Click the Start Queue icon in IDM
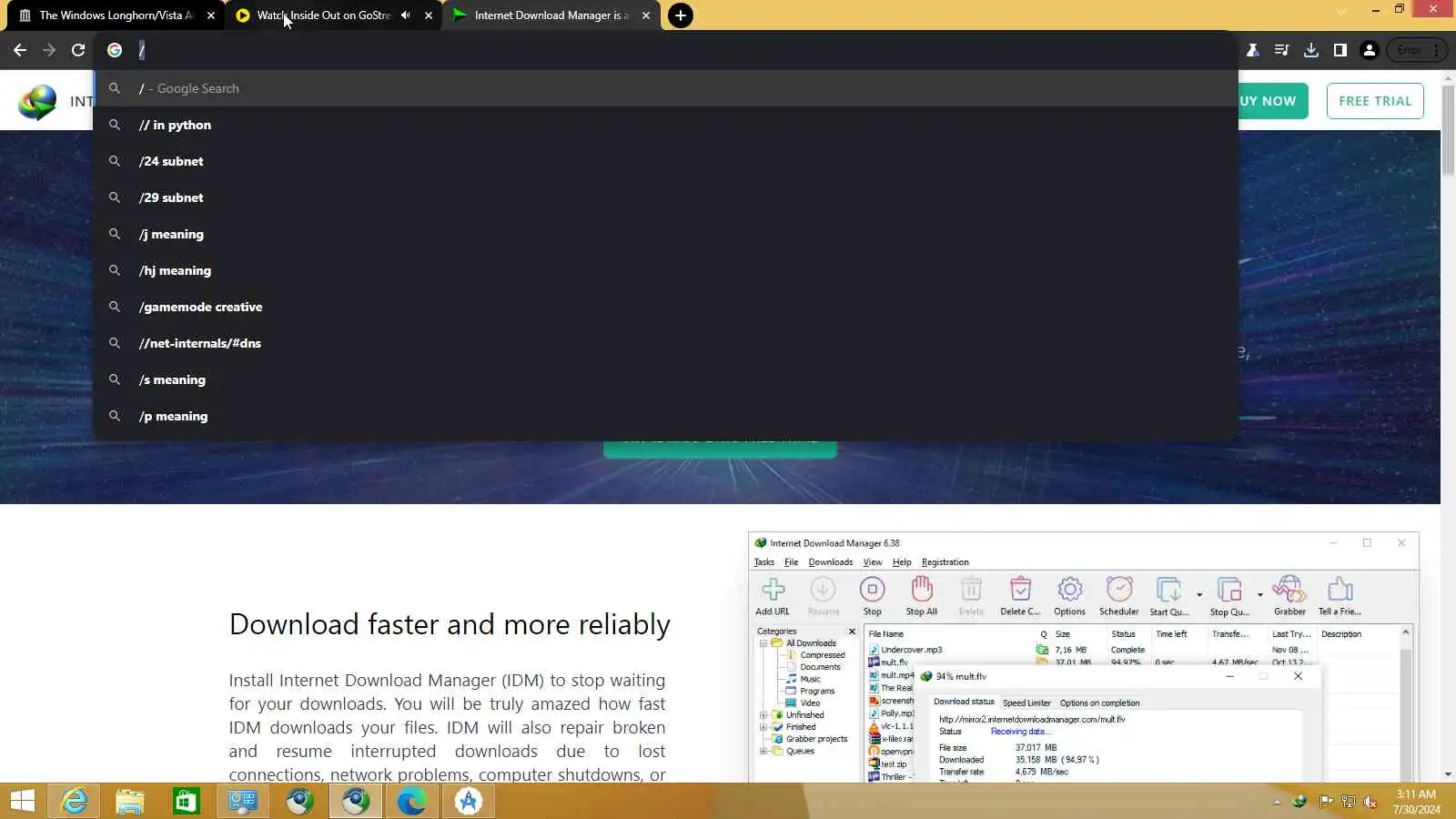 (x=1168, y=596)
